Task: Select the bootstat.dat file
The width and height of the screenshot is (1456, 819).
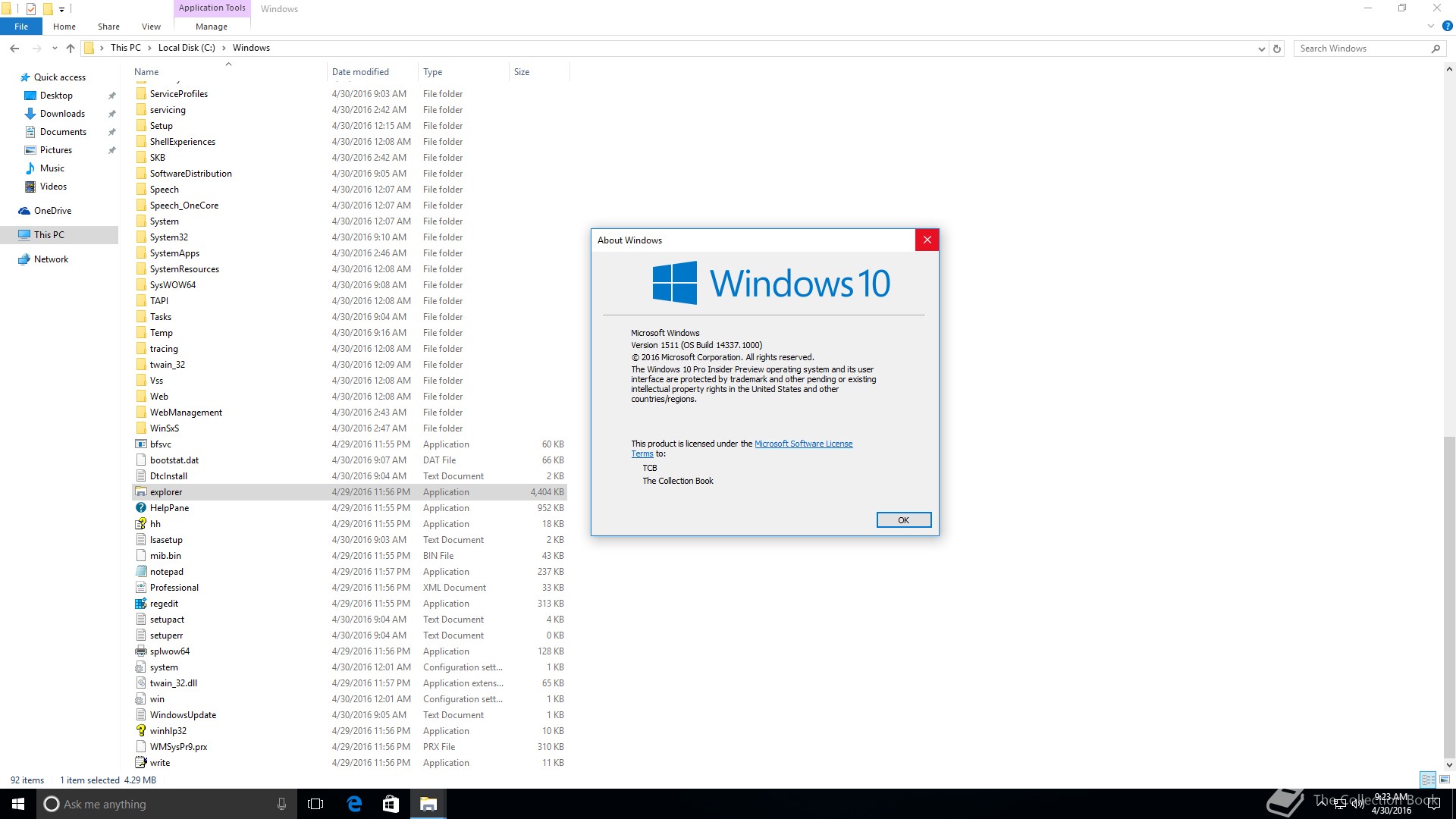Action: pyautogui.click(x=174, y=460)
